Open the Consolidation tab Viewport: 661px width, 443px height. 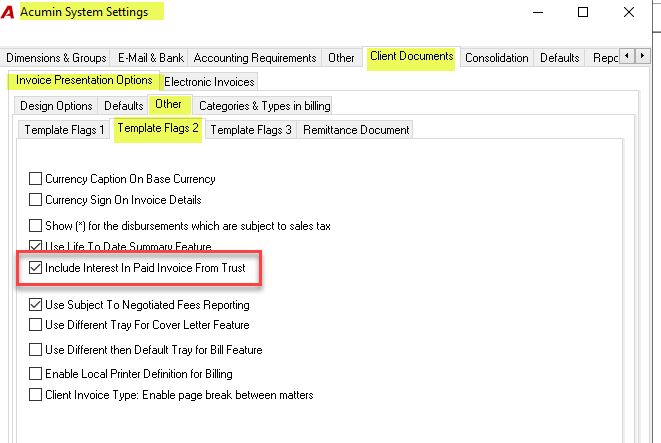coord(497,58)
